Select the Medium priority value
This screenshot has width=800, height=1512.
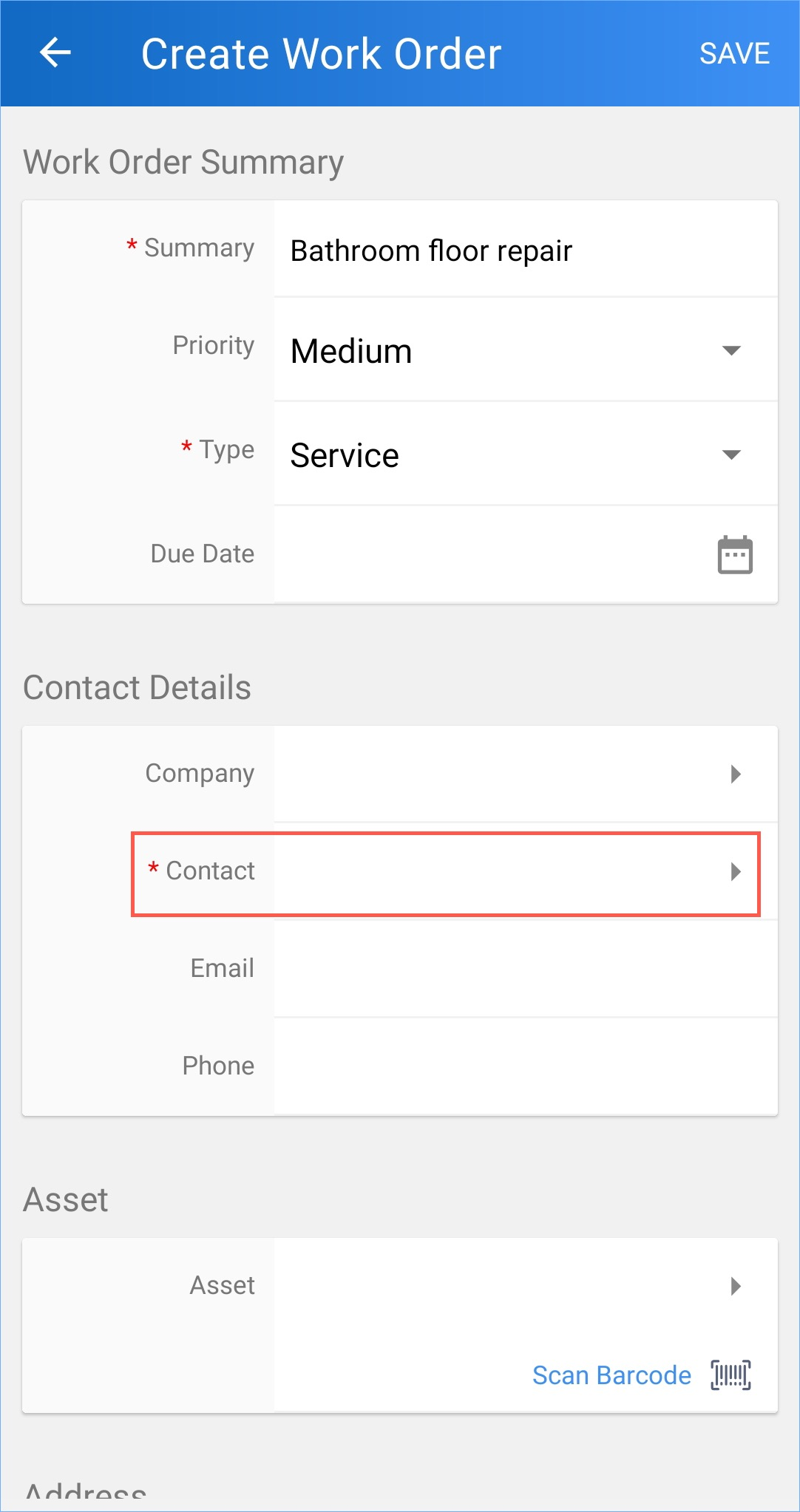[x=351, y=351]
